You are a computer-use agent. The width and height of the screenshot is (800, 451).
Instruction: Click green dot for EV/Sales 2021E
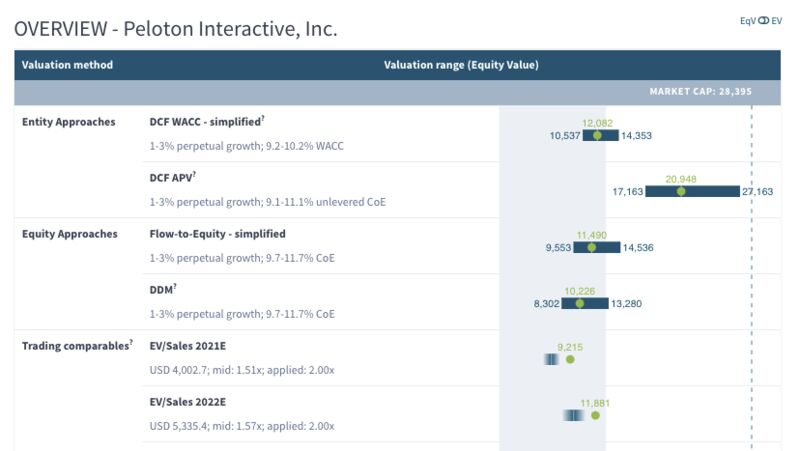click(x=570, y=359)
